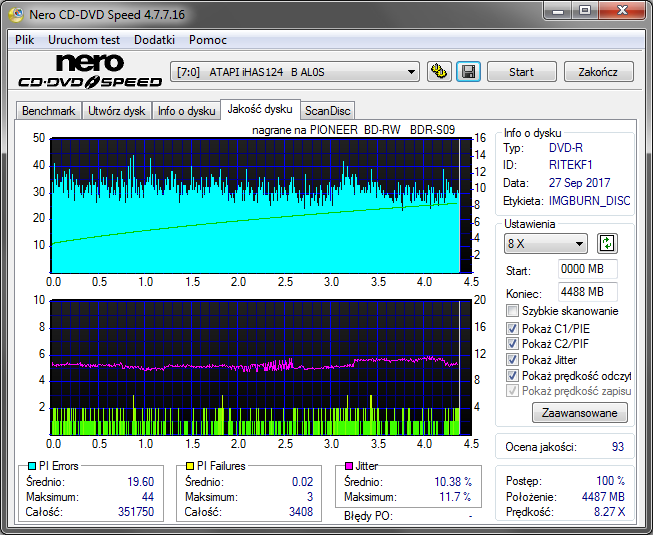
Task: Click the disabled Pokaż prędkość zapisu checkbox
Action: [x=512, y=391]
